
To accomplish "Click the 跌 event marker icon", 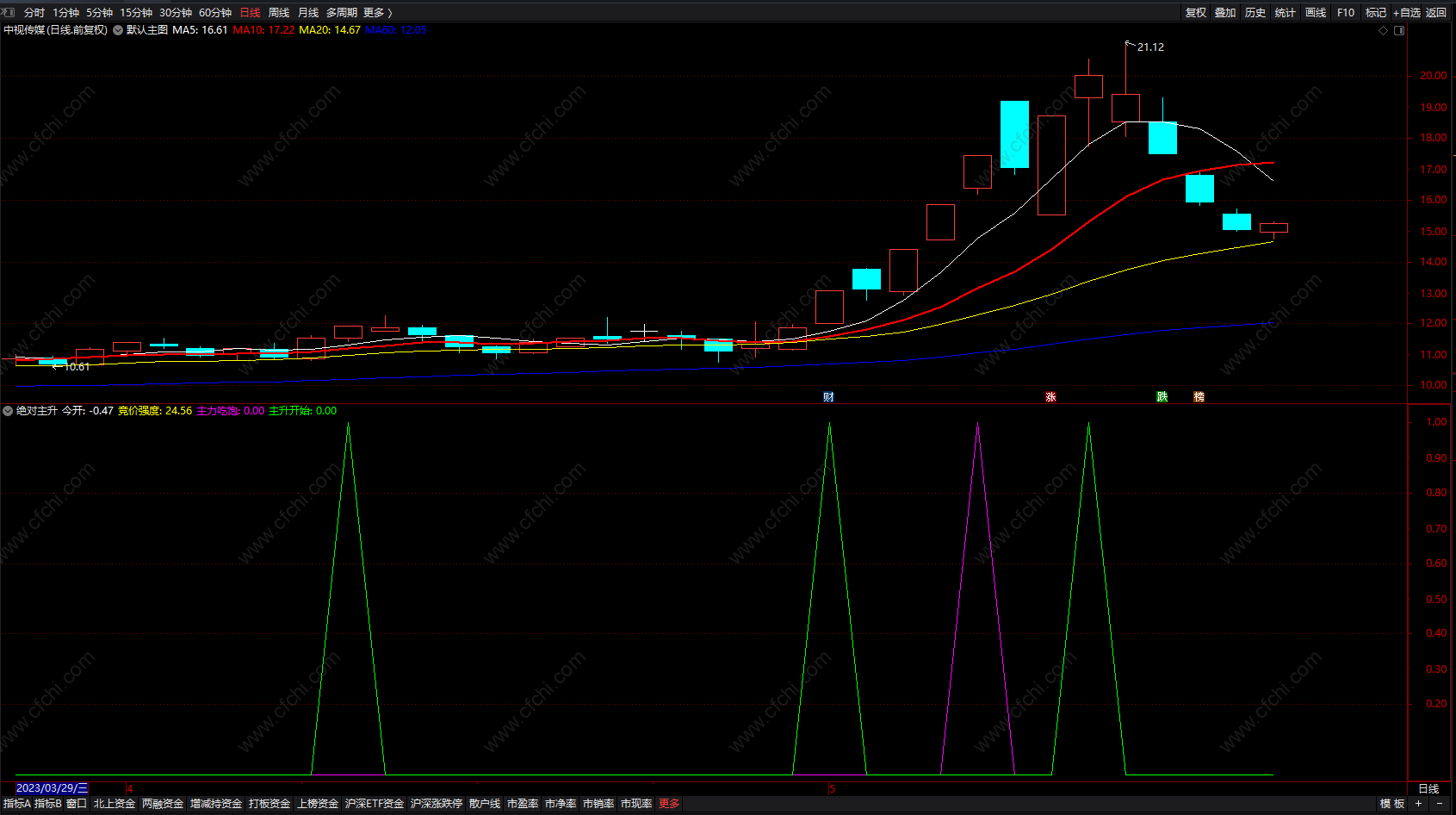I will click(1162, 397).
